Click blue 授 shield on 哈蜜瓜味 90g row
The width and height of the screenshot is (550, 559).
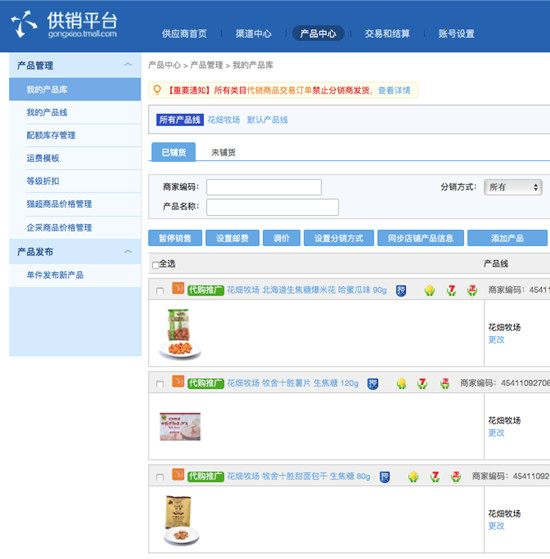[x=401, y=291]
